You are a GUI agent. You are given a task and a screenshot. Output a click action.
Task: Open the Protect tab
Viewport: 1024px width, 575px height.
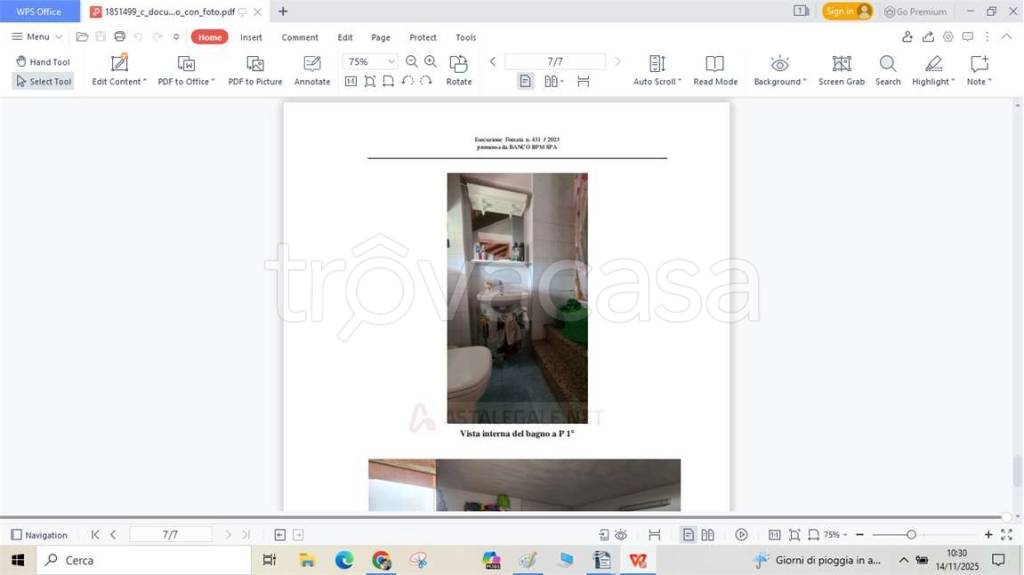click(x=423, y=37)
